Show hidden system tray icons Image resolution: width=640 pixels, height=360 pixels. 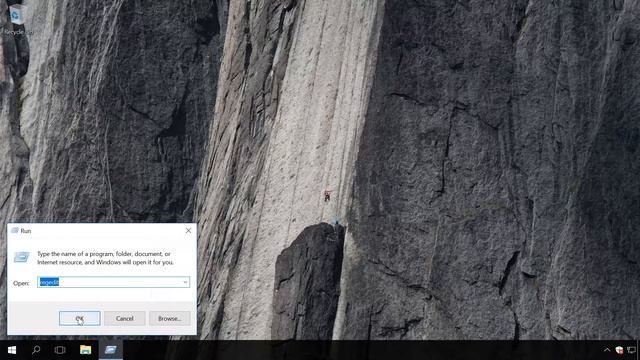pos(607,350)
